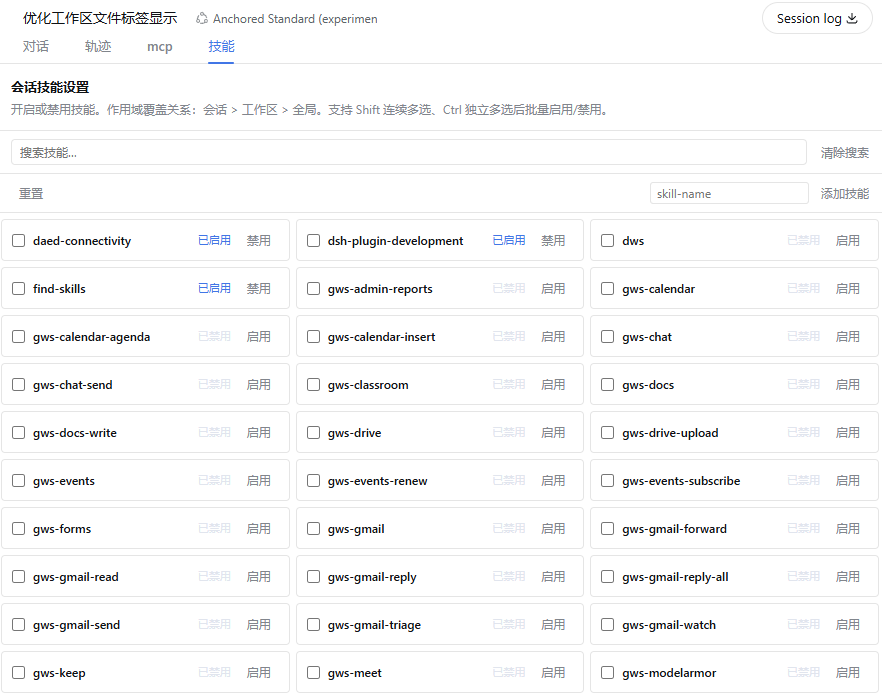Screen dimensions: 882x694
Task: Click the gws-classroom skill name
Action: [368, 385]
